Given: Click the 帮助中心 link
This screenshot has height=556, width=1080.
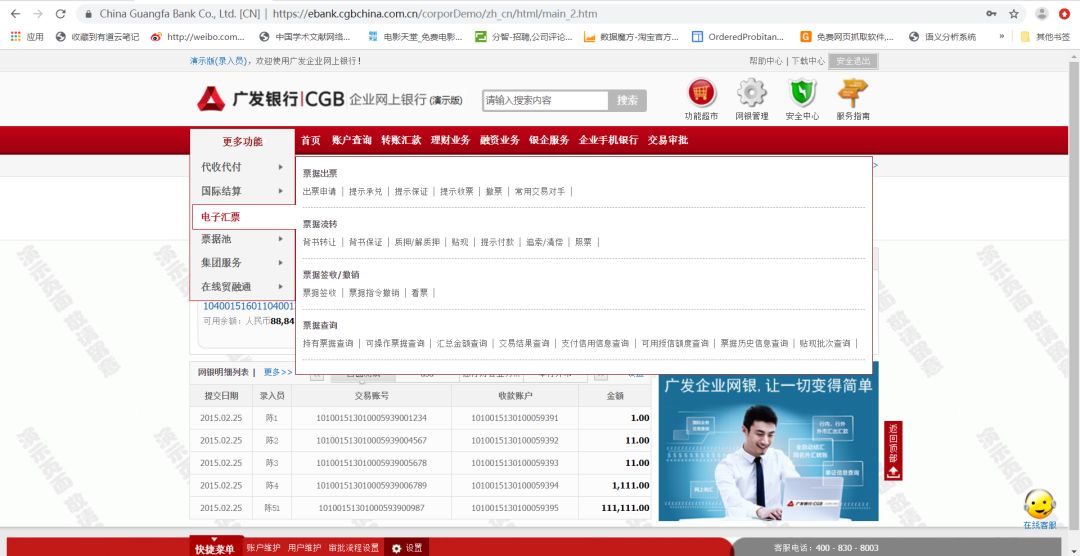Looking at the screenshot, I should (766, 61).
